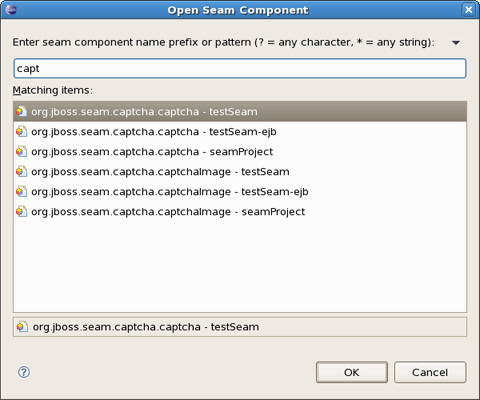This screenshot has height=400, width=480.
Task: Select 'org.jboss.seam.captcha.captchaImage - testSeam-ejb' row
Action: (240, 192)
